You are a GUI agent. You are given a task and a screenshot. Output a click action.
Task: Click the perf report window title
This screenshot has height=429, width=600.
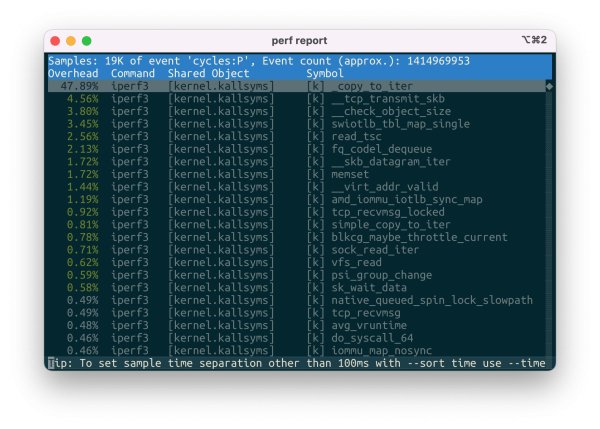[x=300, y=41]
